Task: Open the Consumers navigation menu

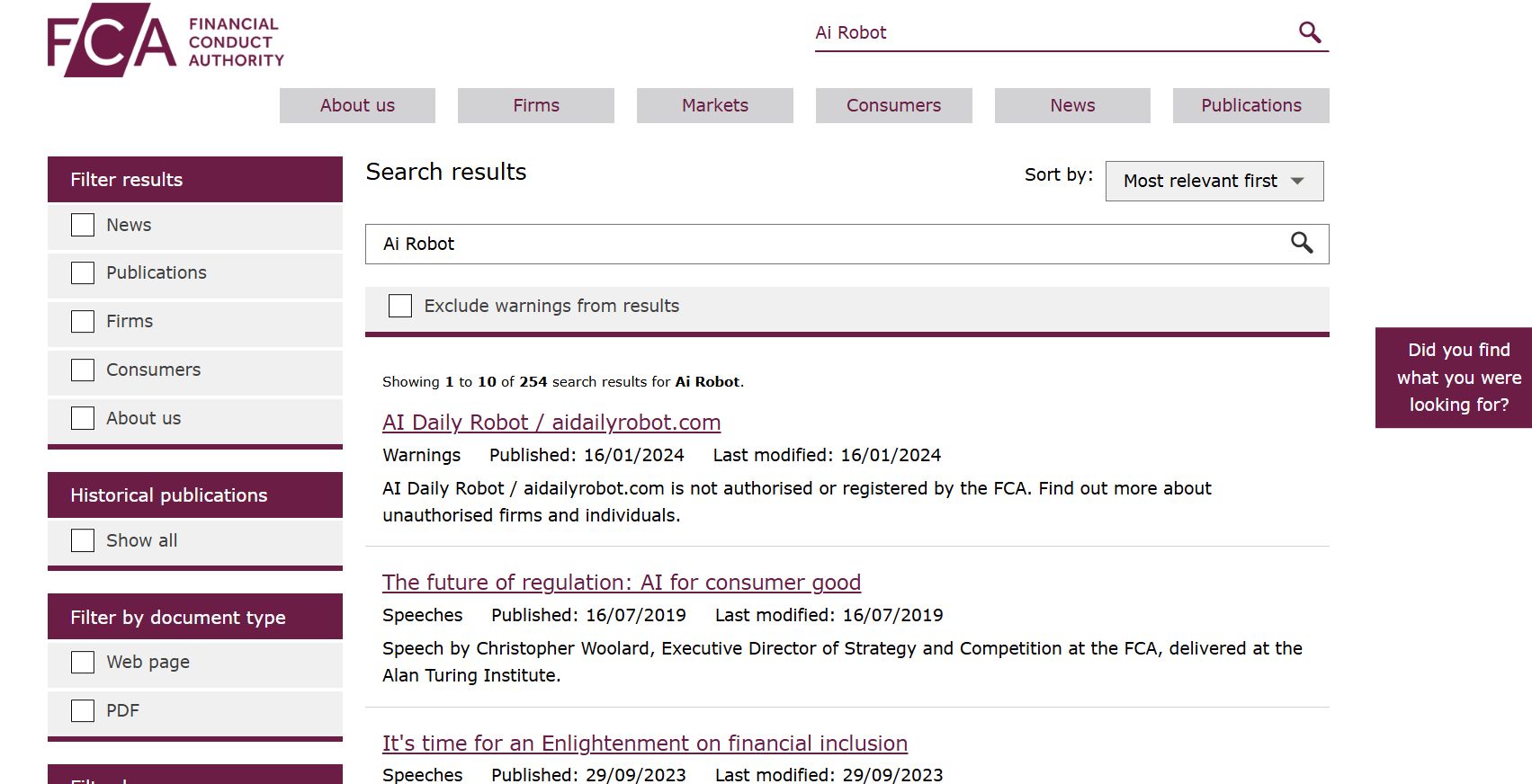Action: coord(893,105)
